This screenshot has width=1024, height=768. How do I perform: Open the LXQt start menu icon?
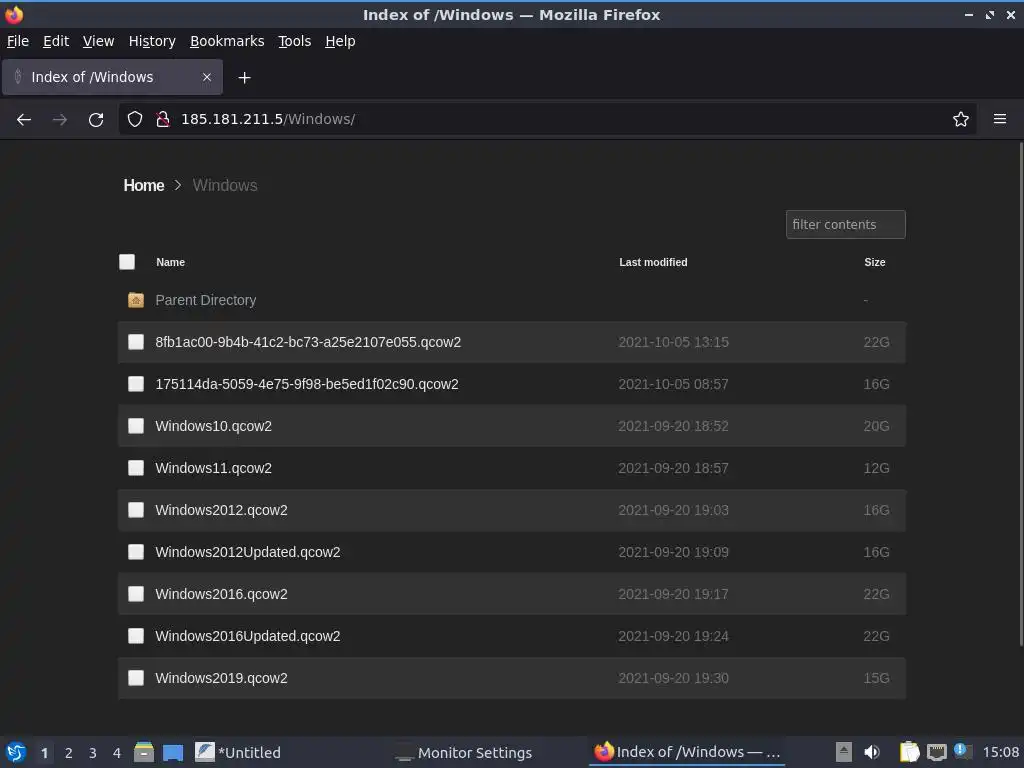[16, 752]
